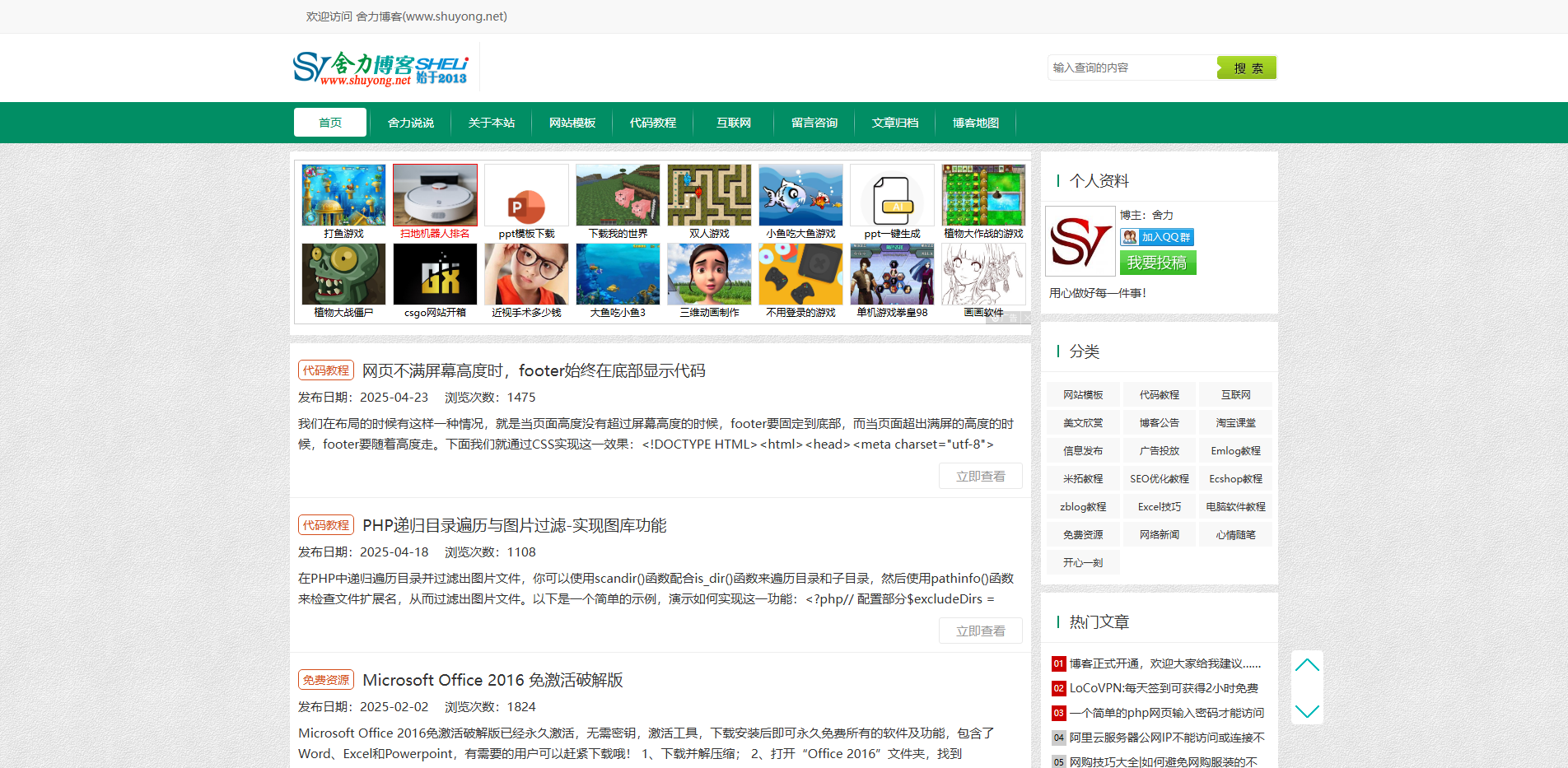The image size is (1568, 768).
Task: Switch to the 首页 tab
Action: coord(329,122)
